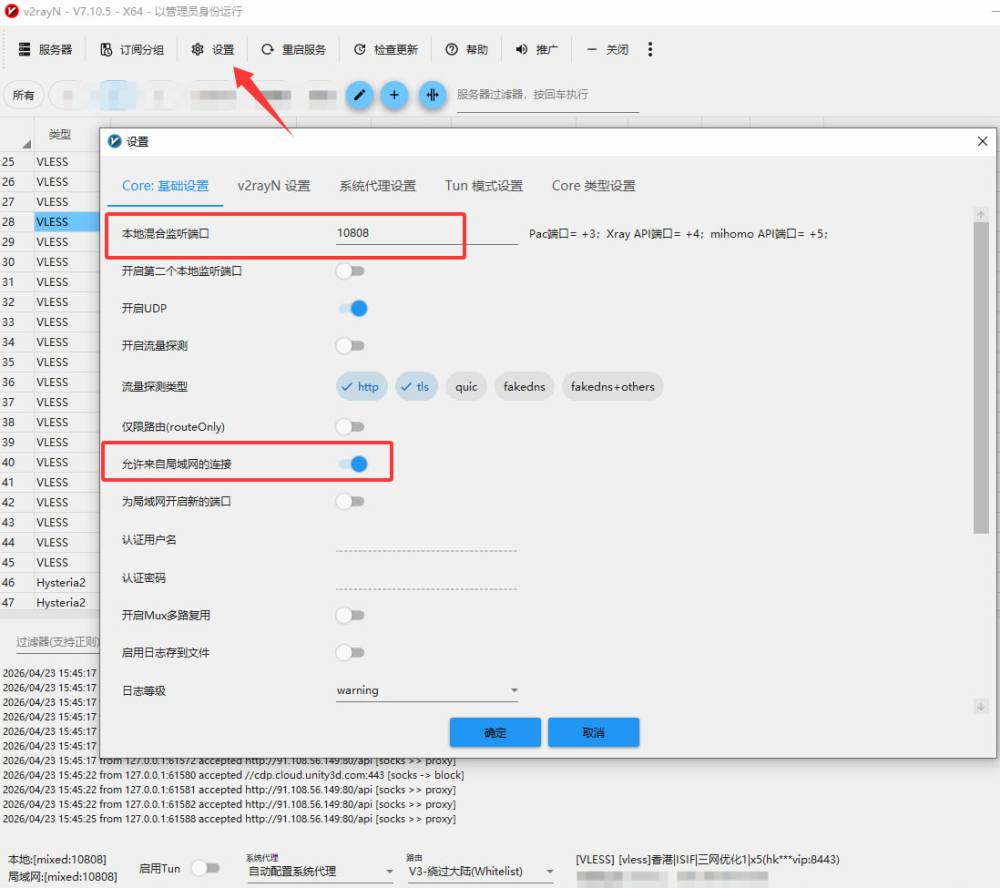Toggle 允许来自局域网的连接 switch off
1000x888 pixels.
coord(351,464)
